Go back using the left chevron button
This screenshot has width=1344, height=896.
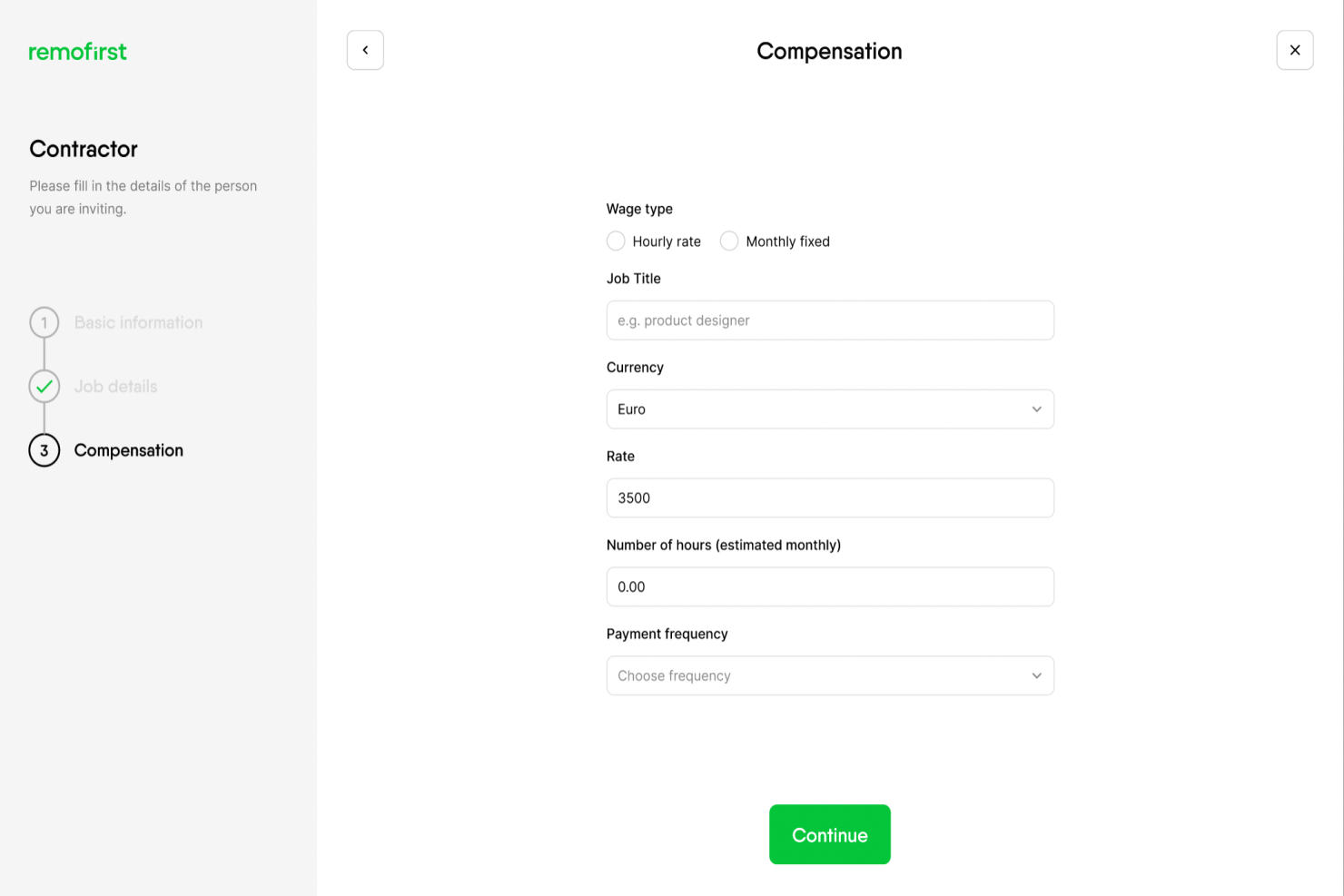pyautogui.click(x=365, y=50)
